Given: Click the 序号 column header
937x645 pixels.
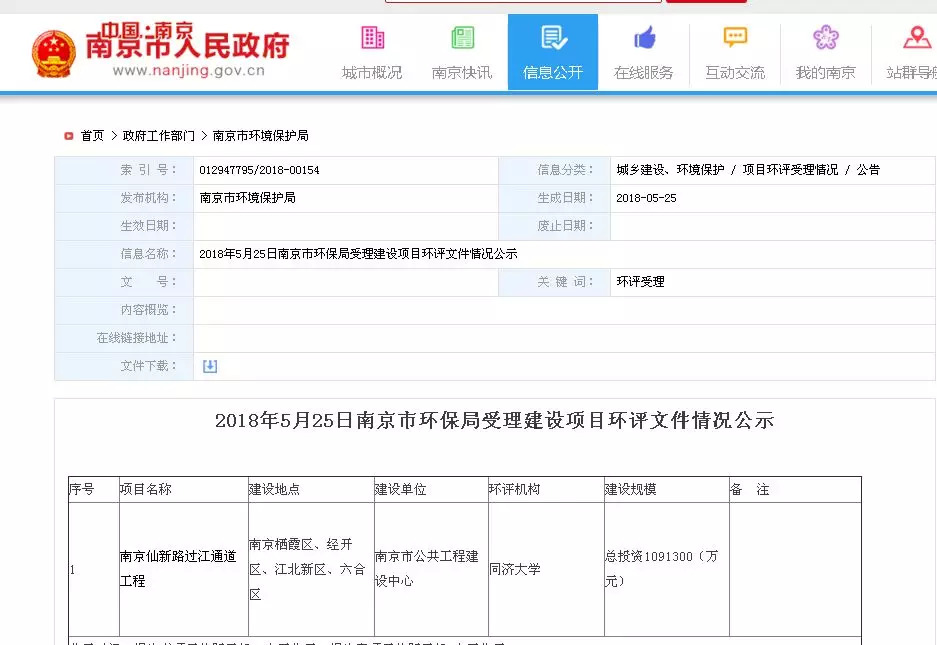Looking at the screenshot, I should (x=82, y=490).
